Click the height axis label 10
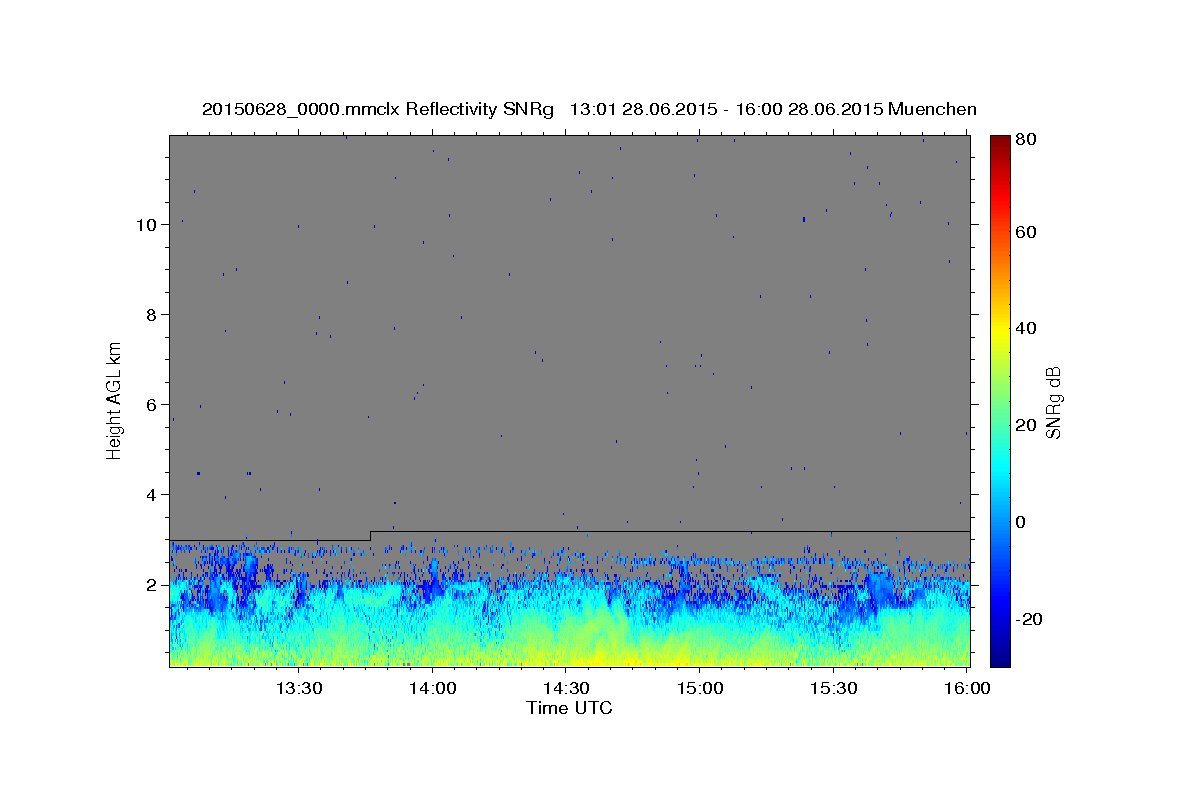The height and width of the screenshot is (800, 1200). point(147,225)
